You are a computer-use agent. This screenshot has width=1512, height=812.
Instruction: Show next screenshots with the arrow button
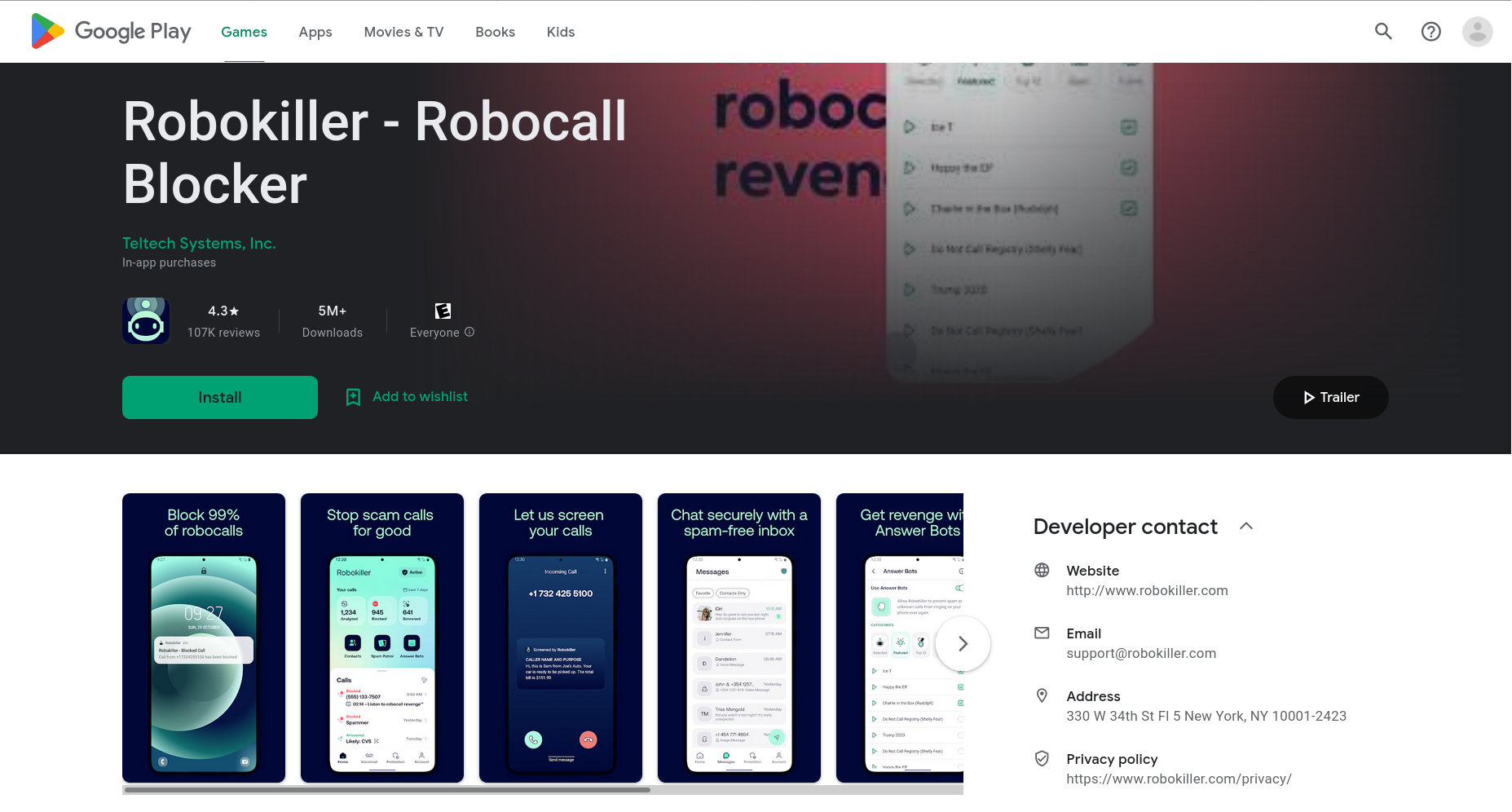(x=963, y=644)
